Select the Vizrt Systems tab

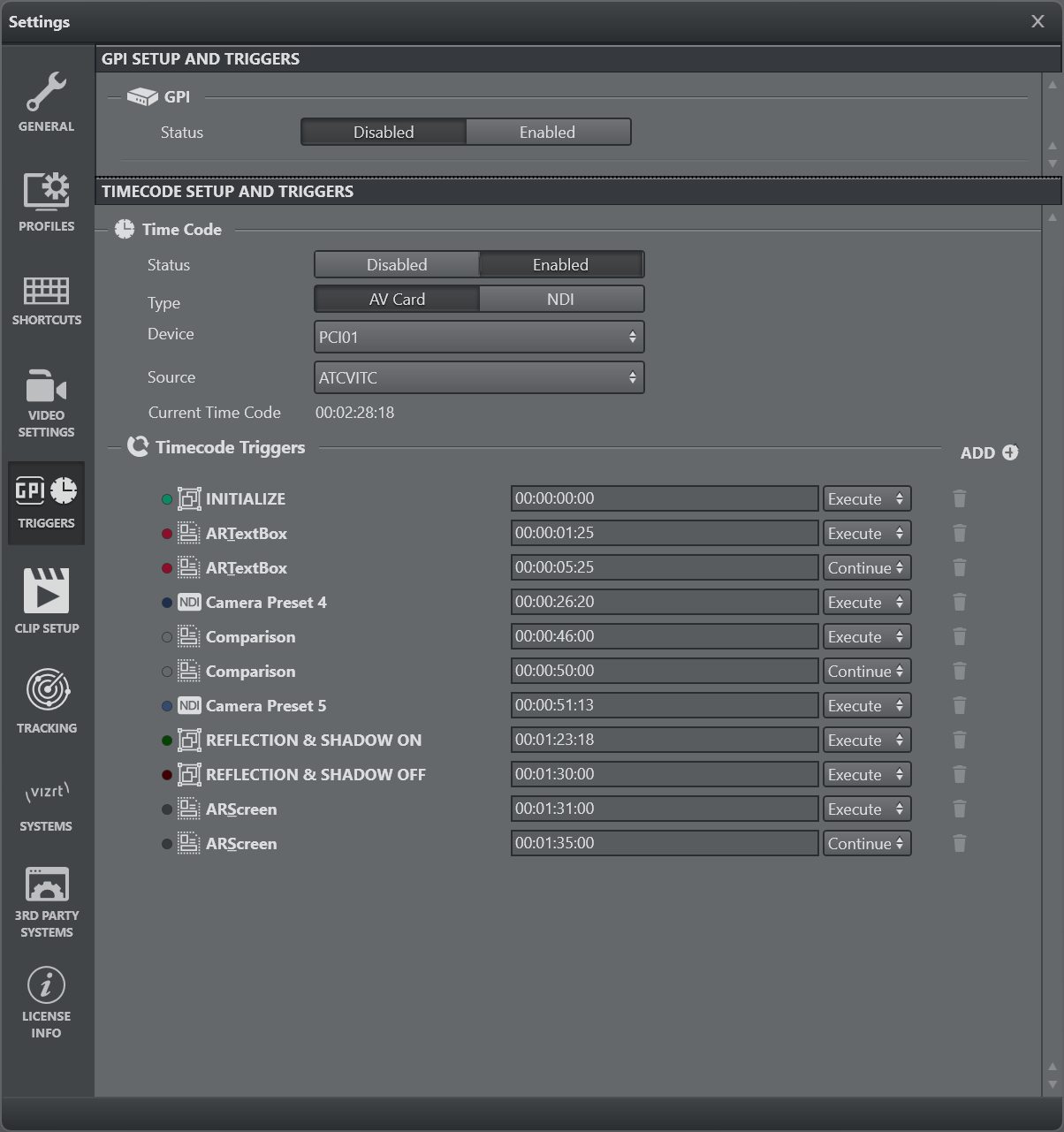(x=47, y=804)
